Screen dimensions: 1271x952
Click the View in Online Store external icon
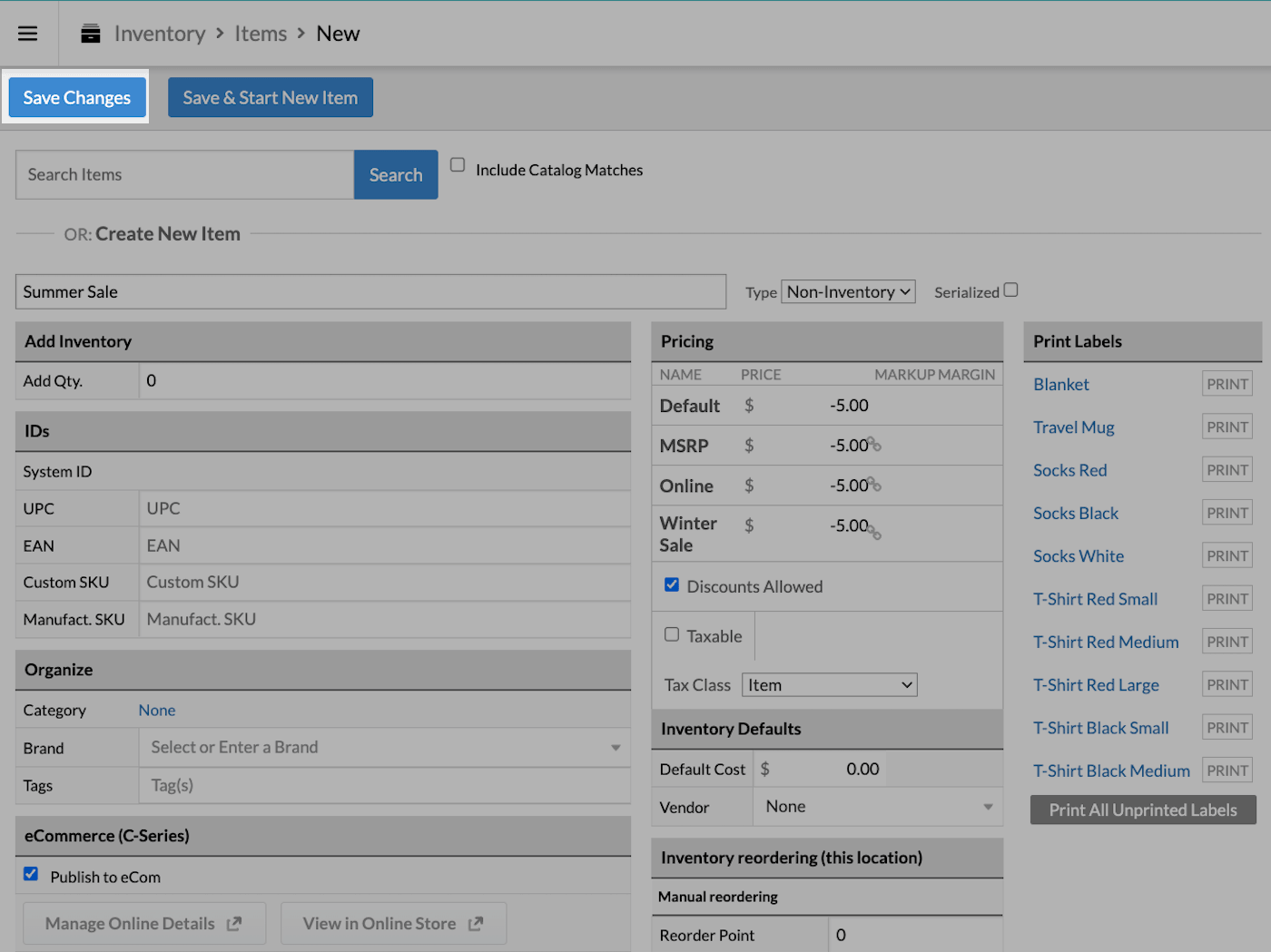click(476, 923)
